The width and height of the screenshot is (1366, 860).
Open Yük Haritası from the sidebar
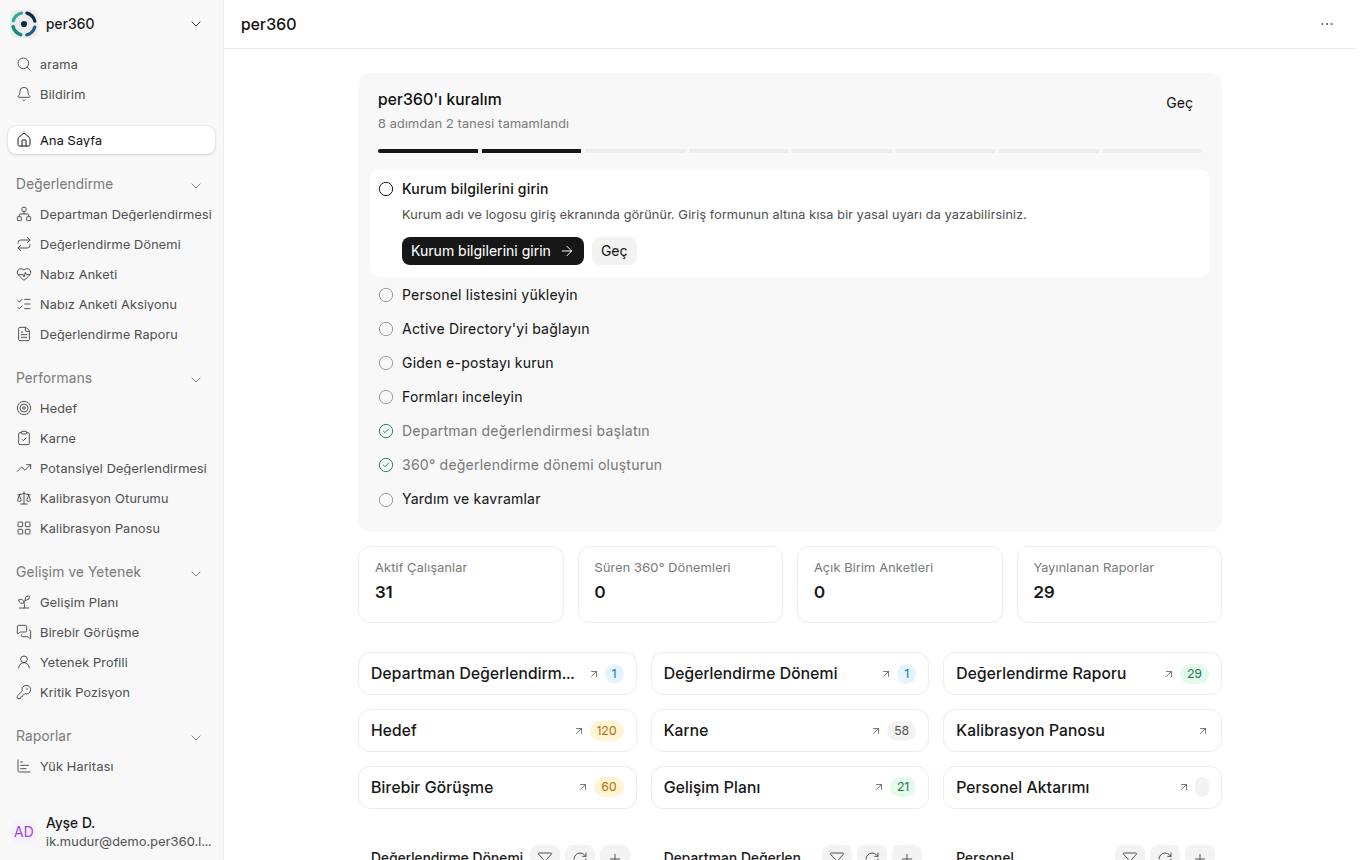(x=111, y=767)
